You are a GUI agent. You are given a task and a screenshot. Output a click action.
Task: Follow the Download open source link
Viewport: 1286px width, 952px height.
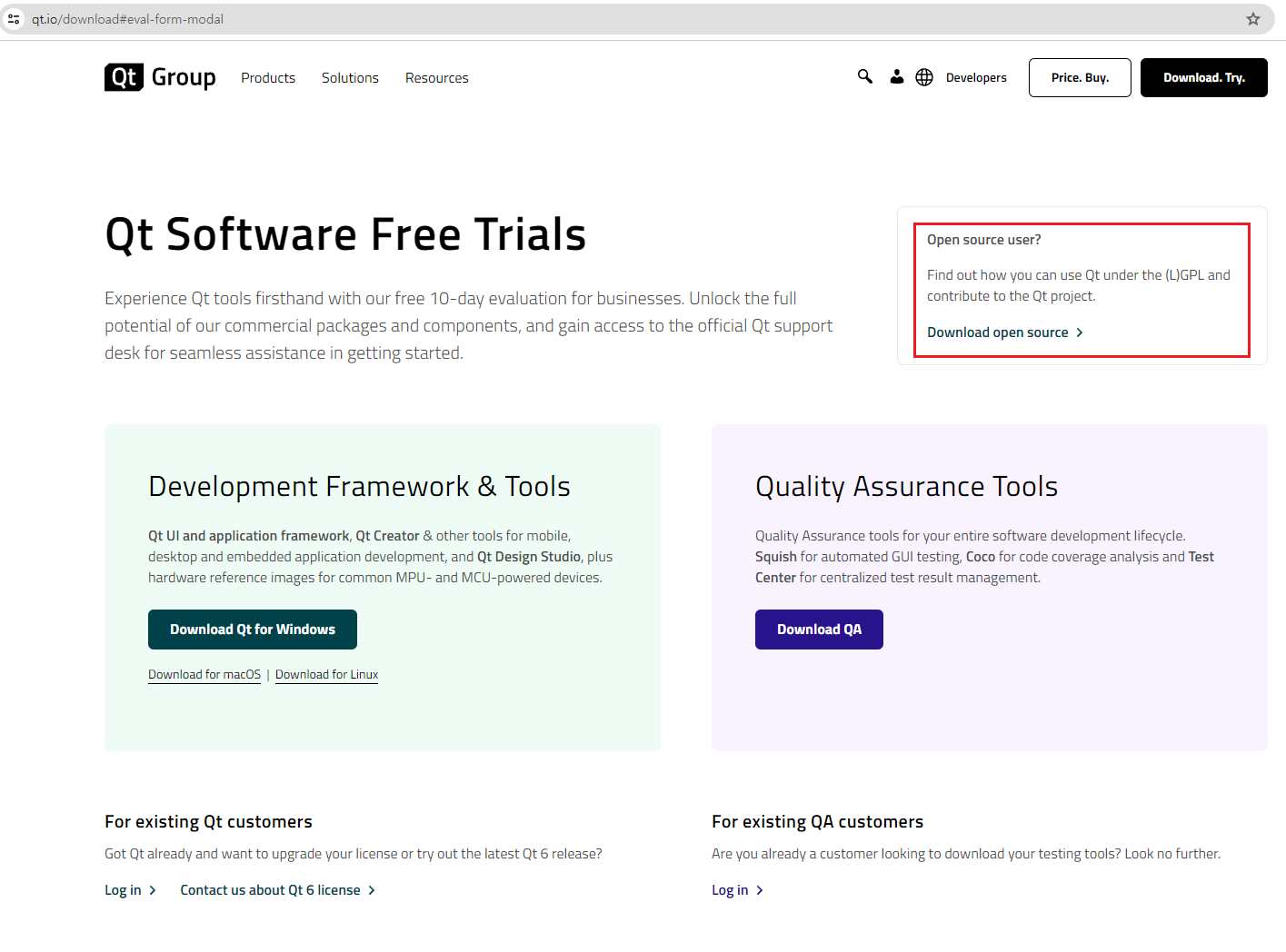[x=1005, y=332]
